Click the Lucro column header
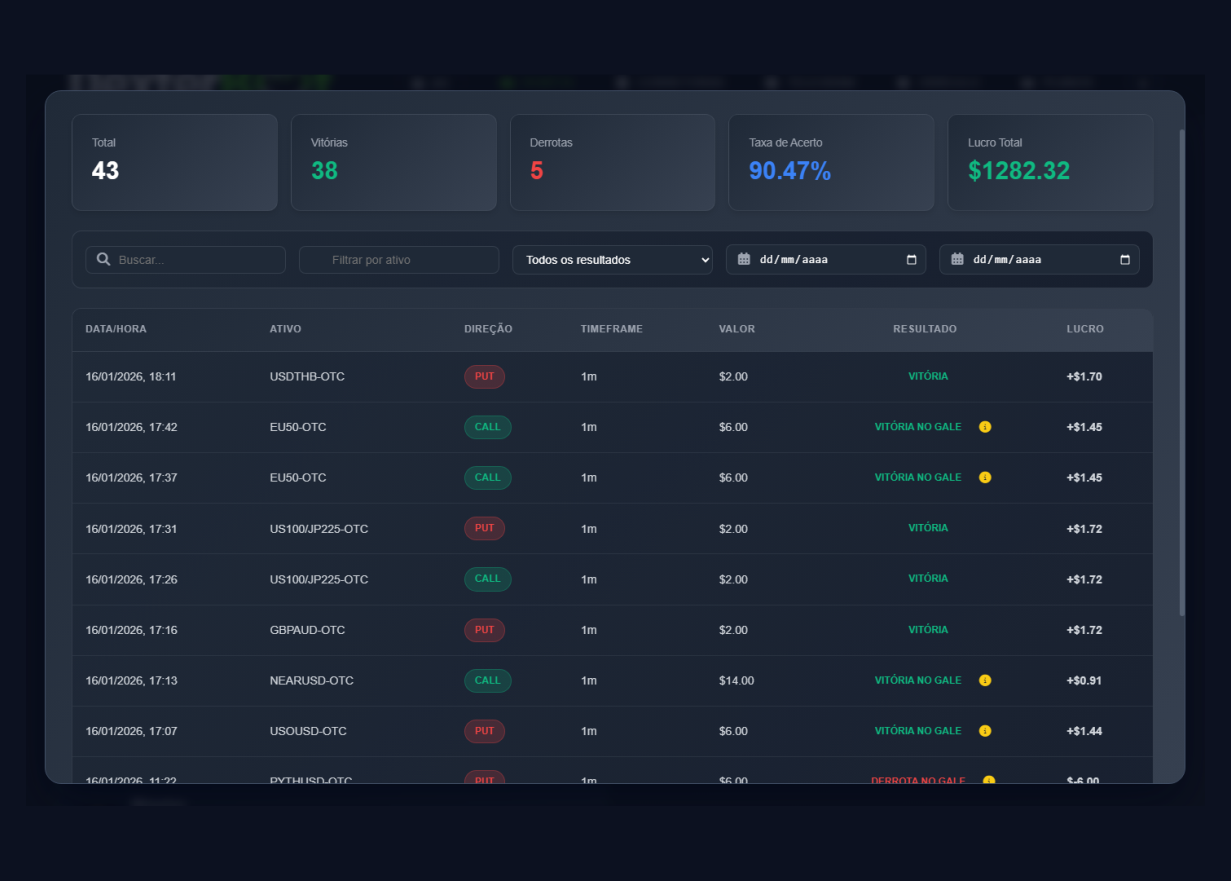Viewport: 1231px width, 881px height. 1085,329
